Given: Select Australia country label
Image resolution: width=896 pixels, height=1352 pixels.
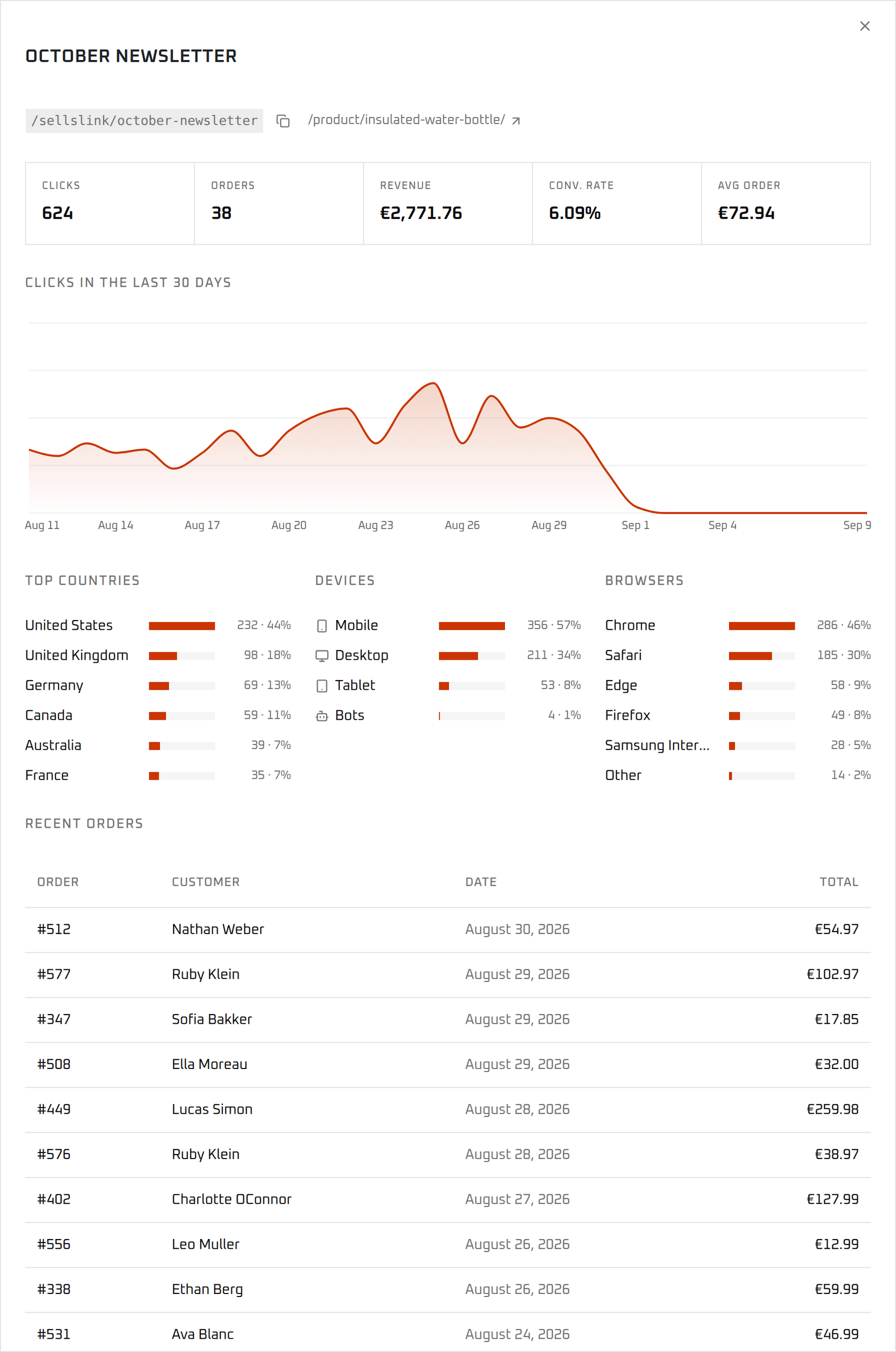Looking at the screenshot, I should pyautogui.click(x=53, y=745).
